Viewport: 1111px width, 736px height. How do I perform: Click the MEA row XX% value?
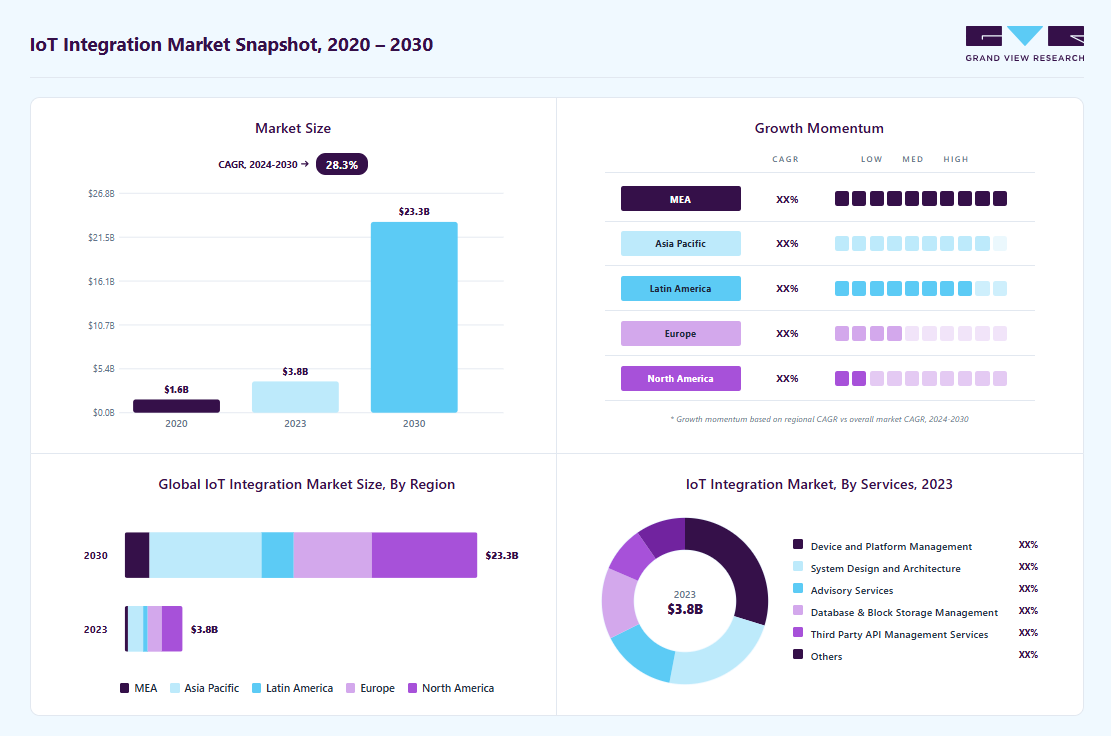tap(787, 200)
